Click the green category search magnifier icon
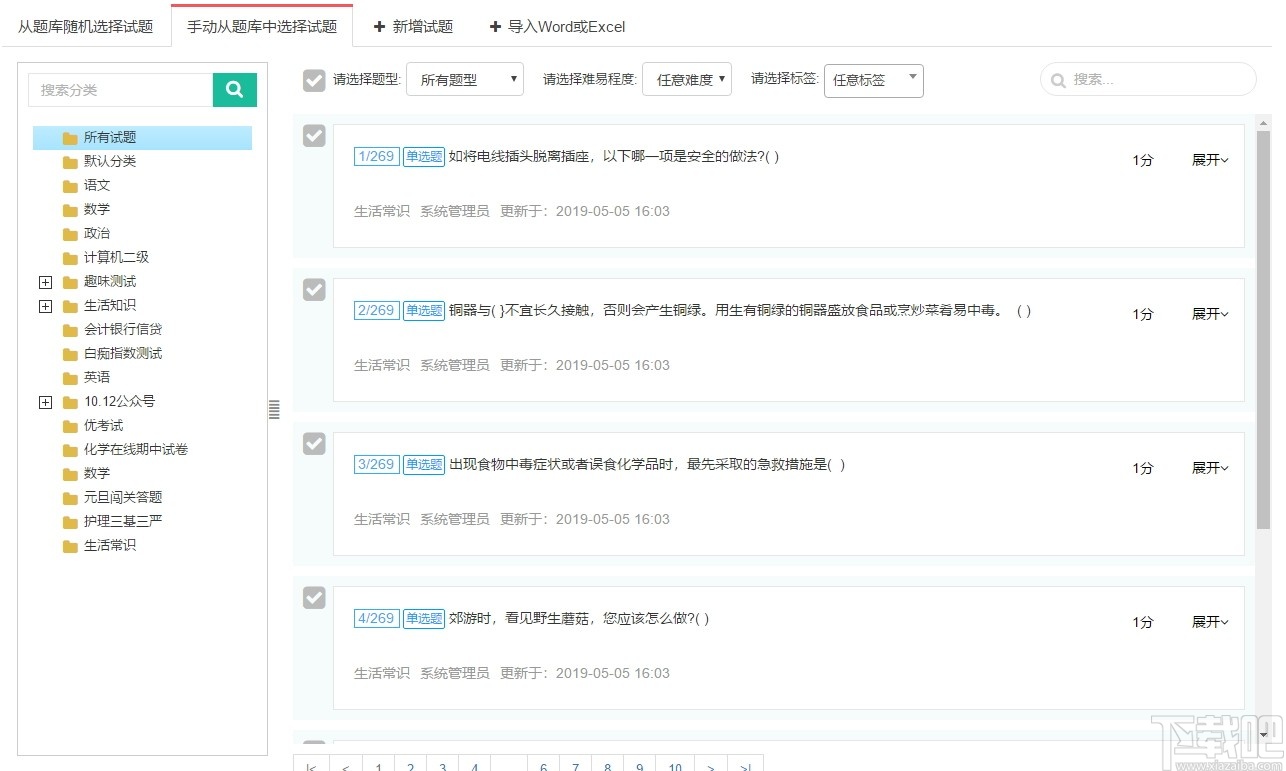Image resolution: width=1286 pixels, height=771 pixels. click(234, 89)
